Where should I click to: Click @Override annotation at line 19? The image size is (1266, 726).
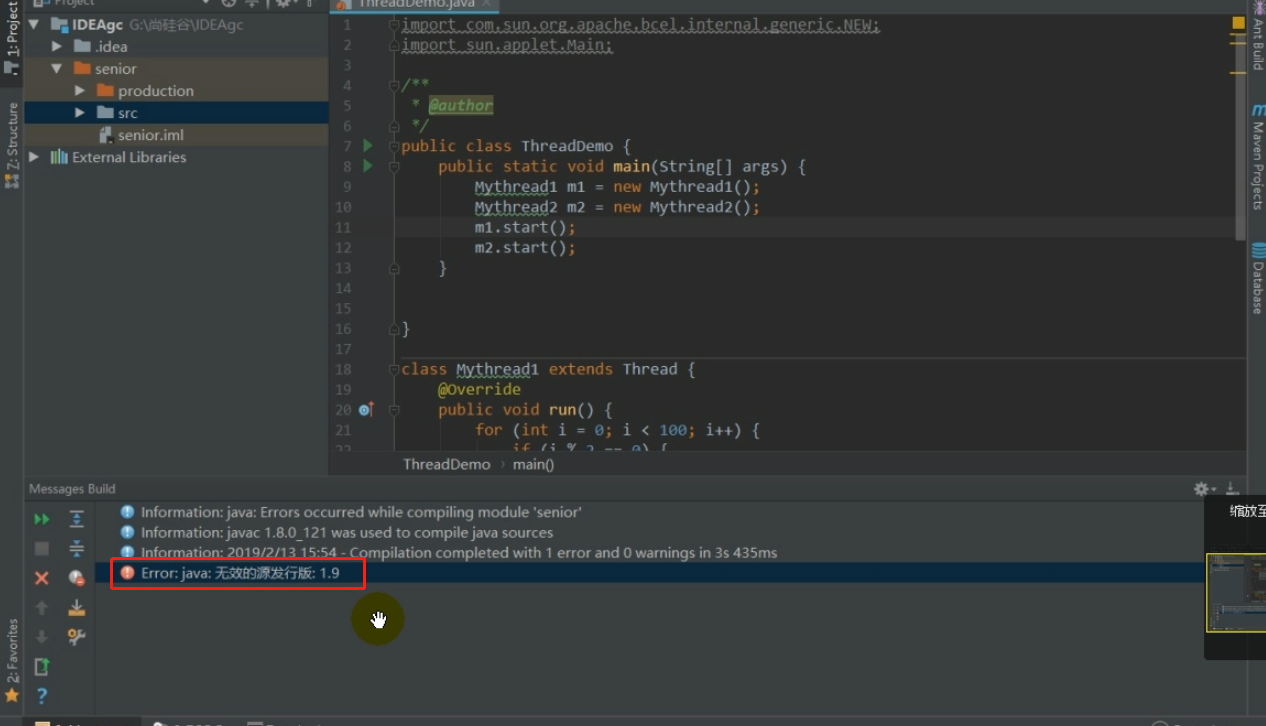click(479, 389)
